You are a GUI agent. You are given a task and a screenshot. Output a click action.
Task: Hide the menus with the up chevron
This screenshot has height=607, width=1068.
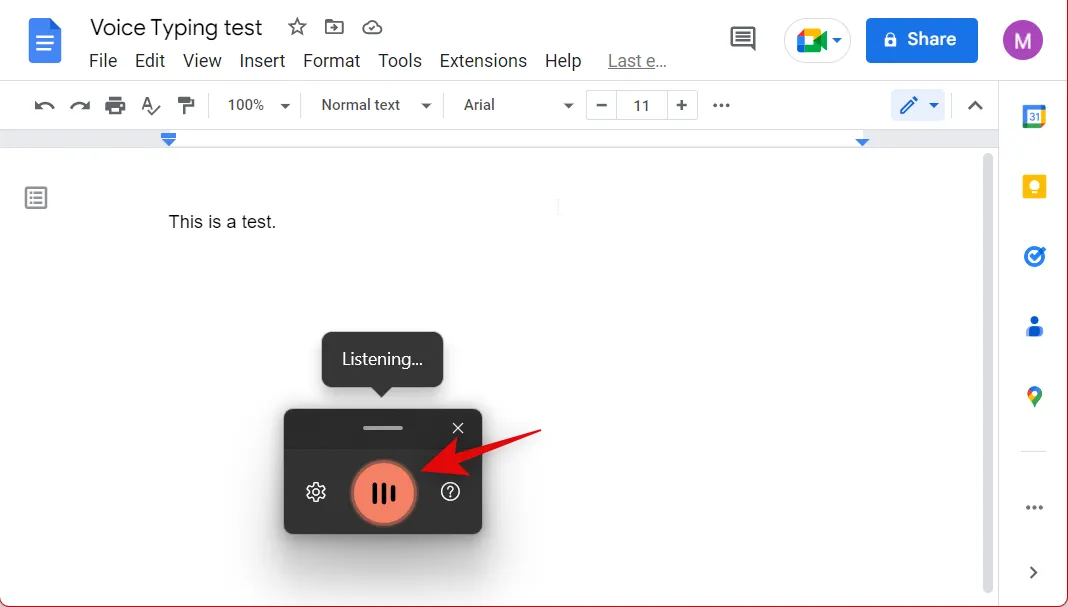click(x=975, y=106)
